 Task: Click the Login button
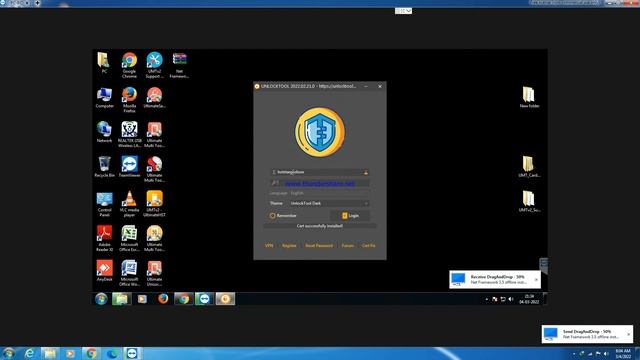[350, 216]
